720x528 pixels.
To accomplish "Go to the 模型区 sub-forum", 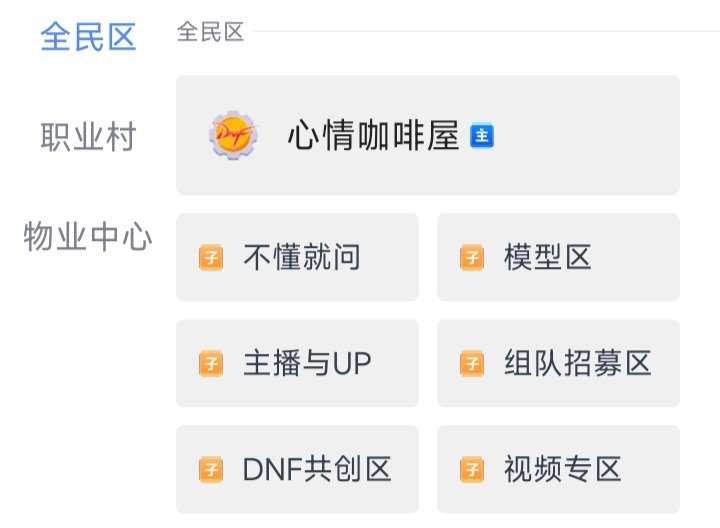I will point(558,257).
